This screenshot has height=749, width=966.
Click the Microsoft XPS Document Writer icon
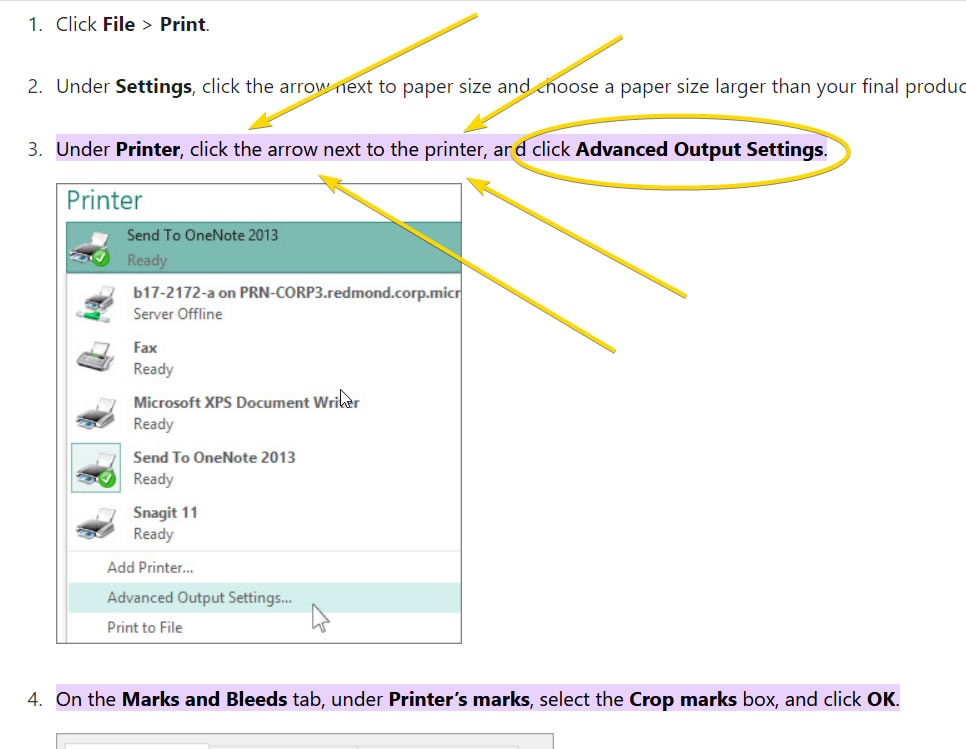pyautogui.click(x=95, y=413)
